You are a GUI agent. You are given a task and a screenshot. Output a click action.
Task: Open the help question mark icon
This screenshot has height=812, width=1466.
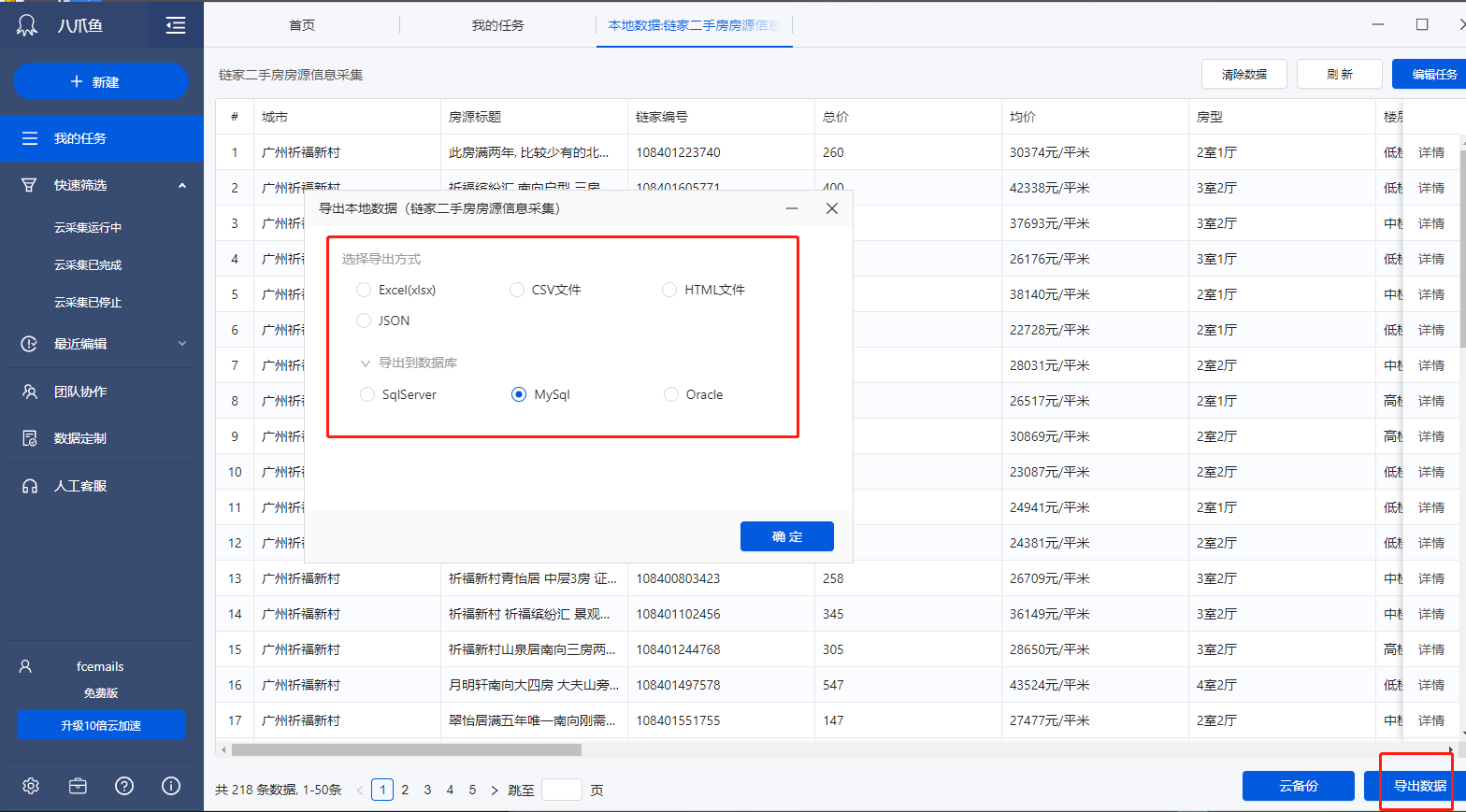coord(124,786)
